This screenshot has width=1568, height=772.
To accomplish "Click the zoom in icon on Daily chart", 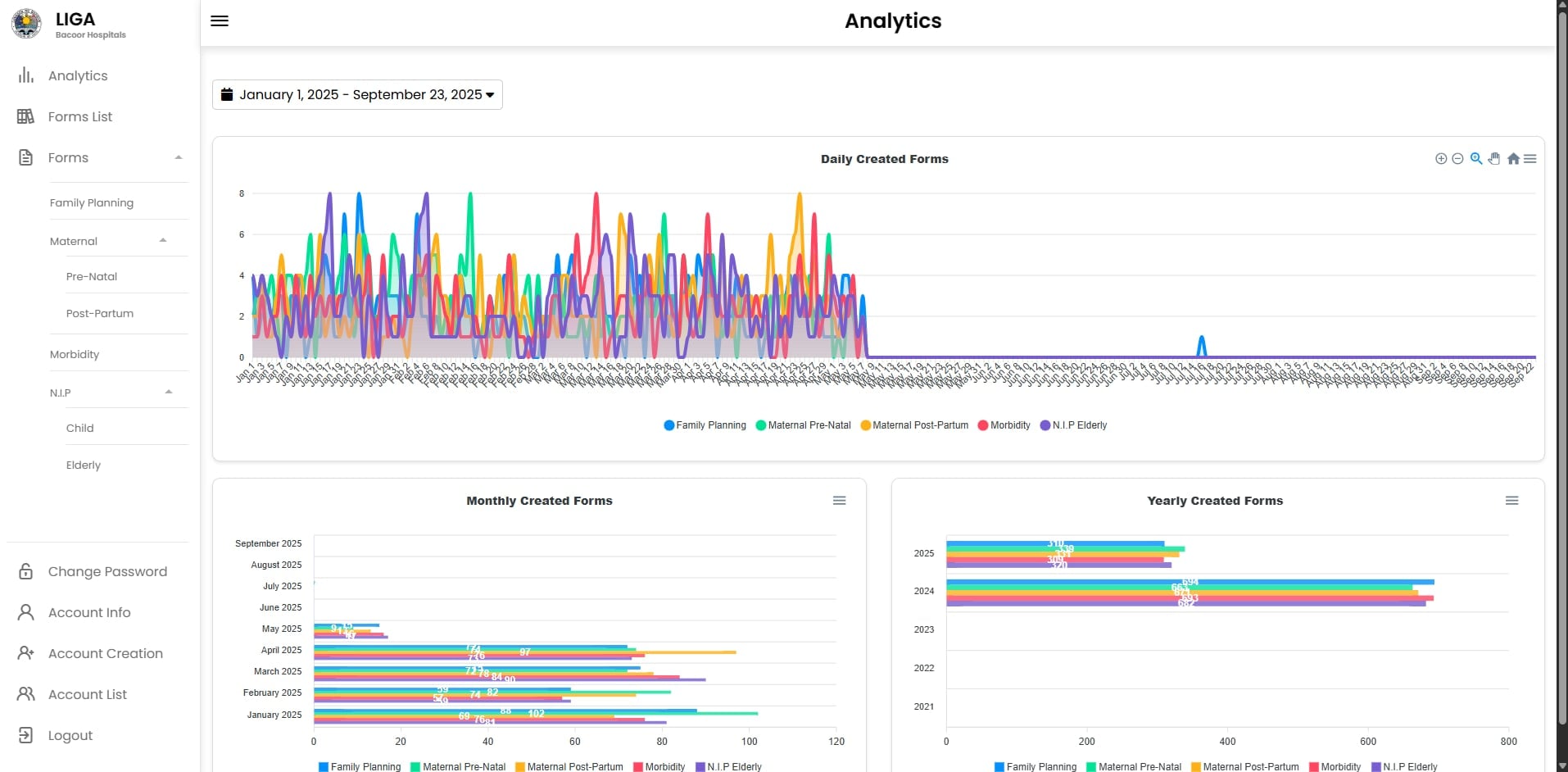I will (x=1441, y=159).
